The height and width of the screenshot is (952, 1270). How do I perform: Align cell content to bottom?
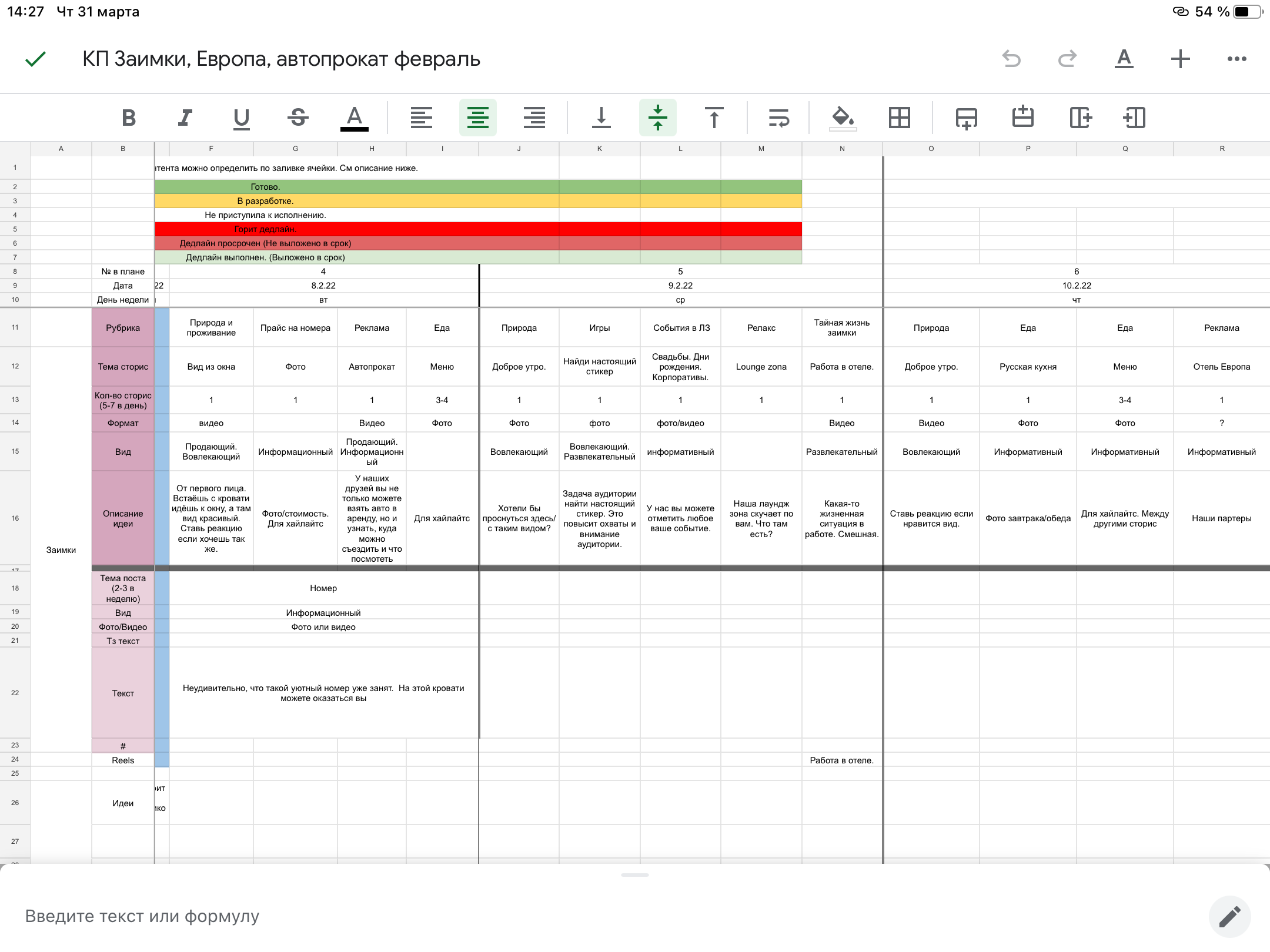tap(601, 118)
